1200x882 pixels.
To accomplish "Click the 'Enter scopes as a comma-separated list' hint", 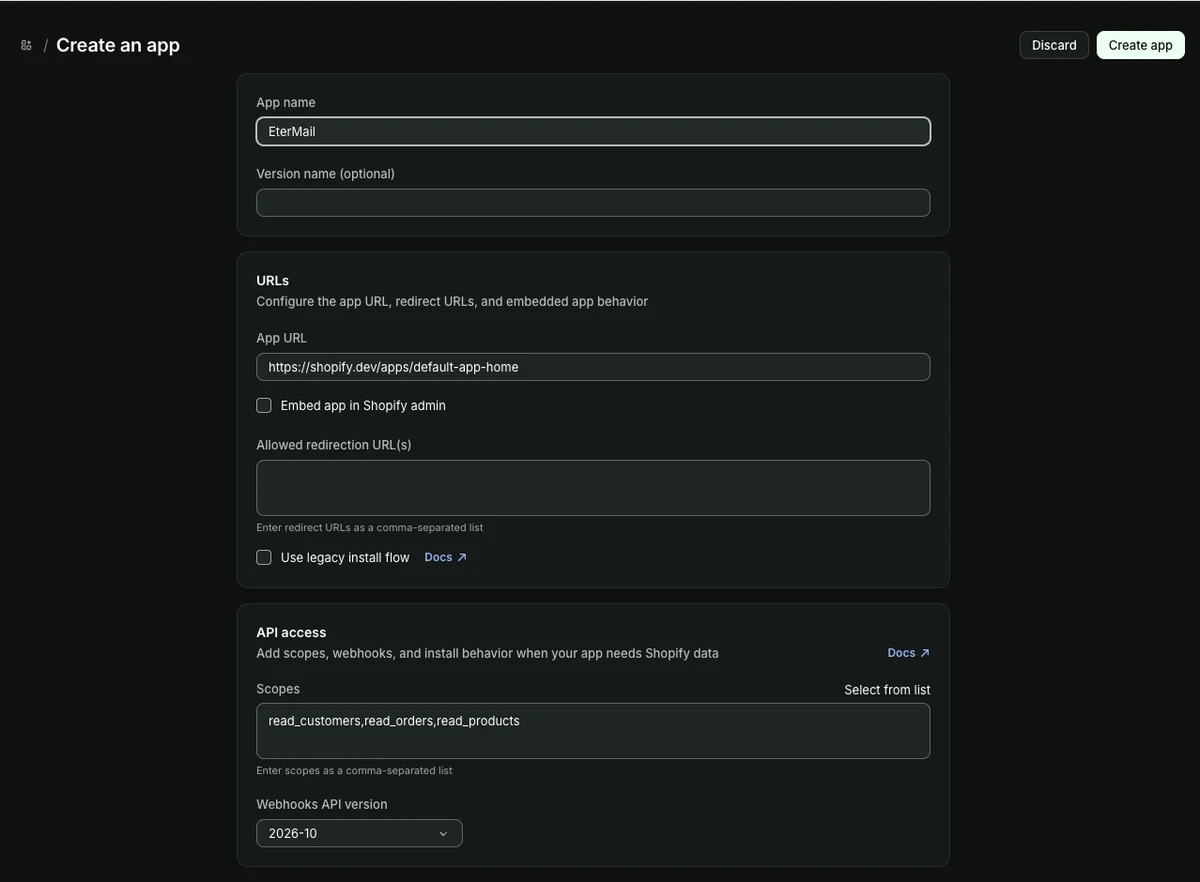I will (355, 771).
